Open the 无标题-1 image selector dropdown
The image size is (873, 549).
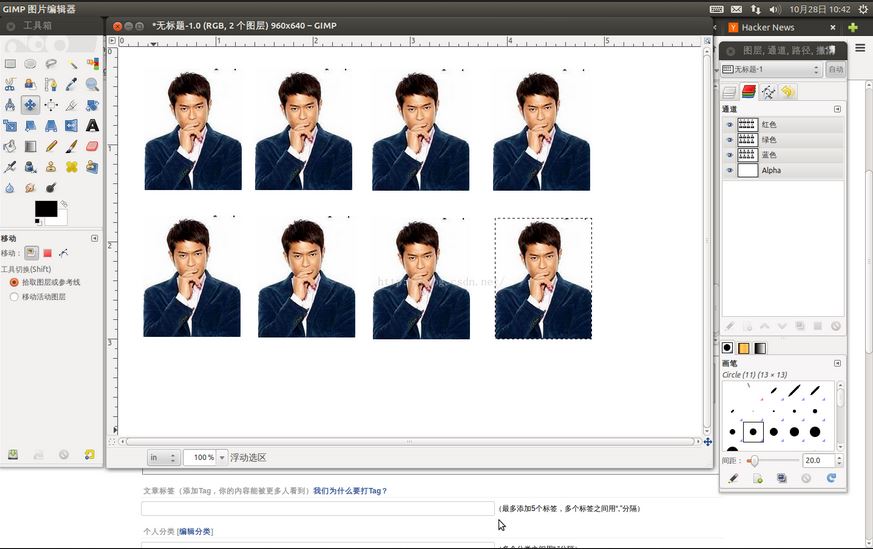tap(772, 69)
